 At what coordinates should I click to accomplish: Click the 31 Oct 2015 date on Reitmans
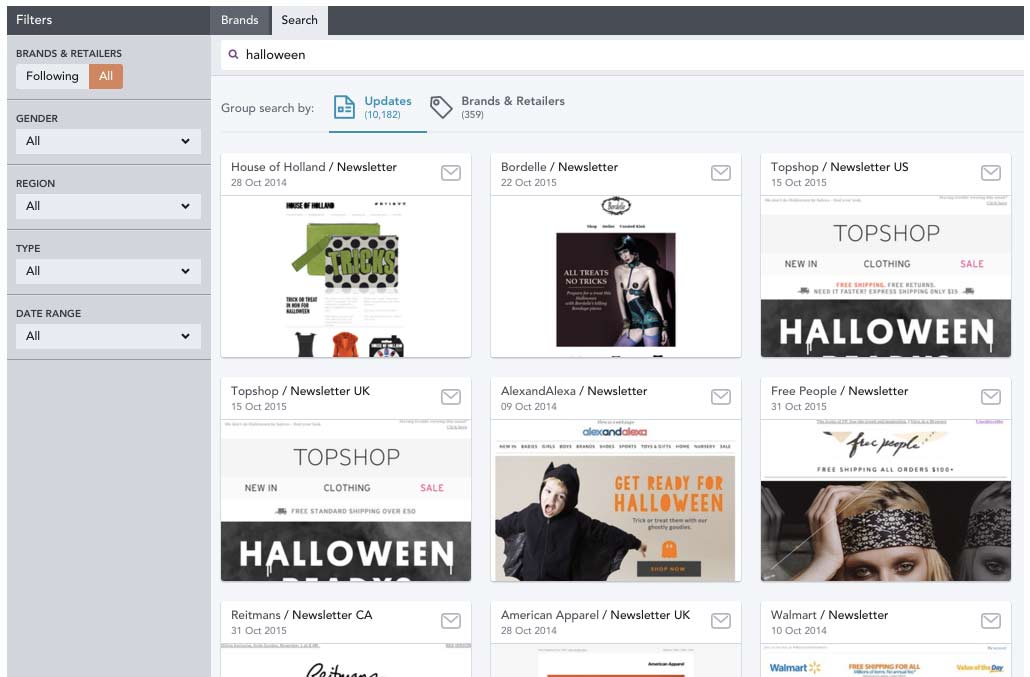(x=259, y=630)
